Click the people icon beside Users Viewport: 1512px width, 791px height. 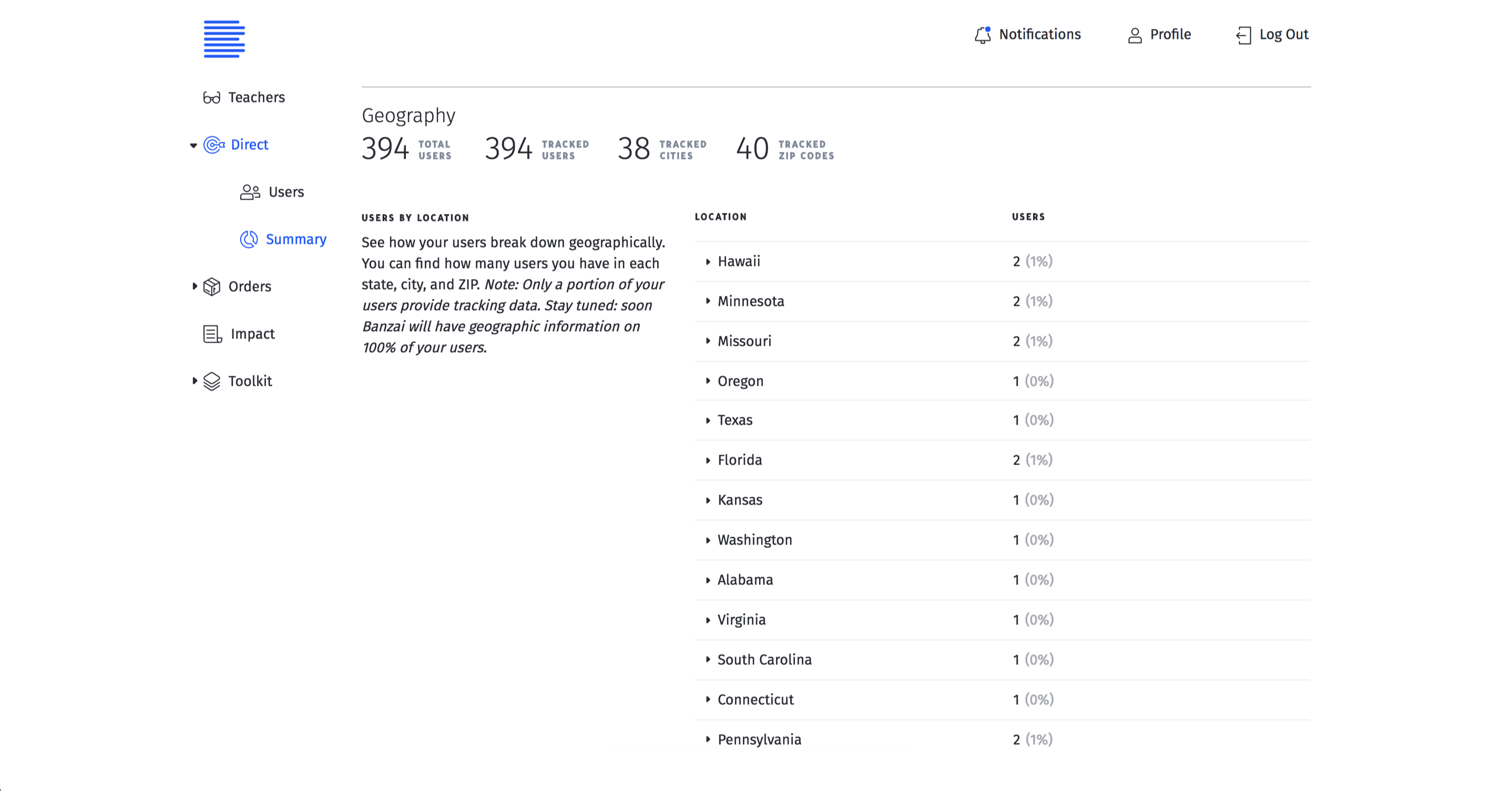point(250,192)
